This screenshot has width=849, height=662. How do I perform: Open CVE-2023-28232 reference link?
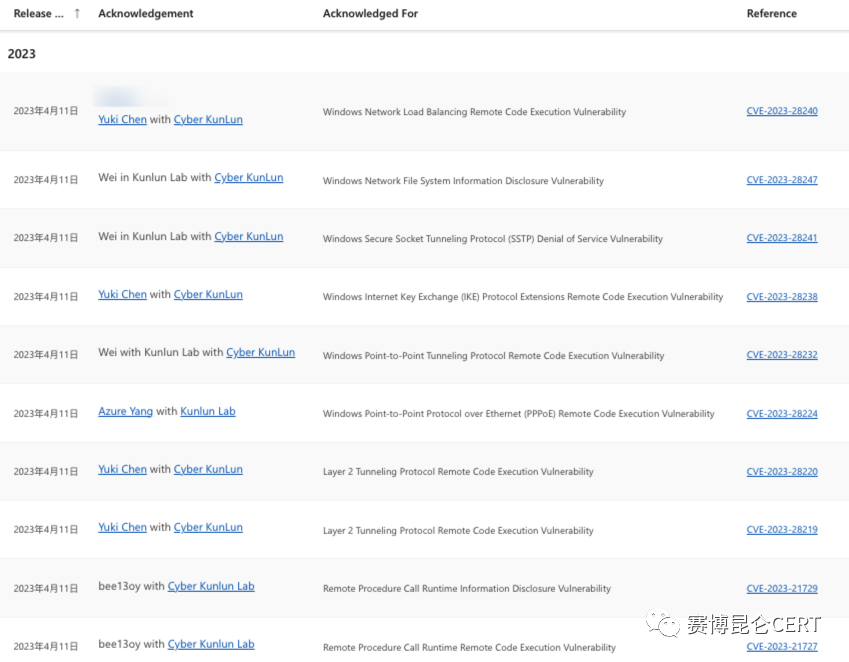[782, 355]
